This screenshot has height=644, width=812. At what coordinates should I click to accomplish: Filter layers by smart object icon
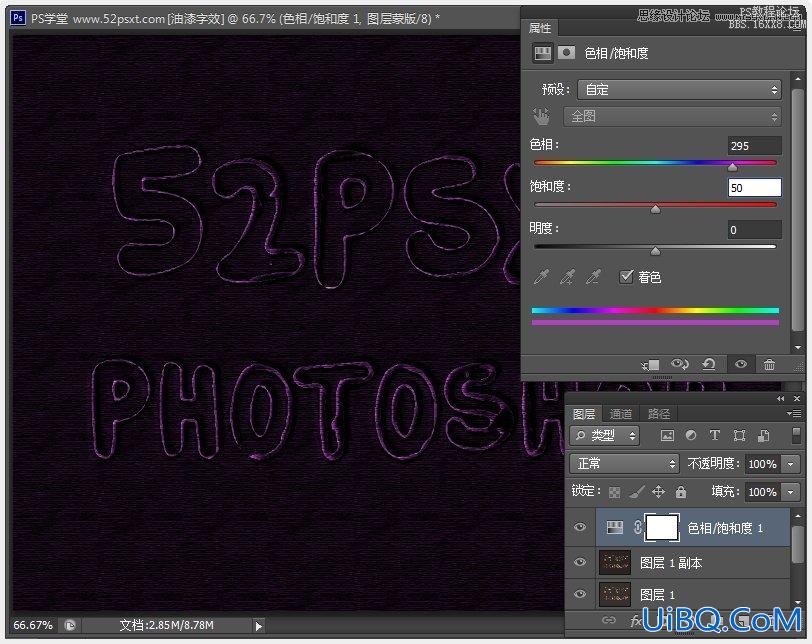(x=763, y=435)
